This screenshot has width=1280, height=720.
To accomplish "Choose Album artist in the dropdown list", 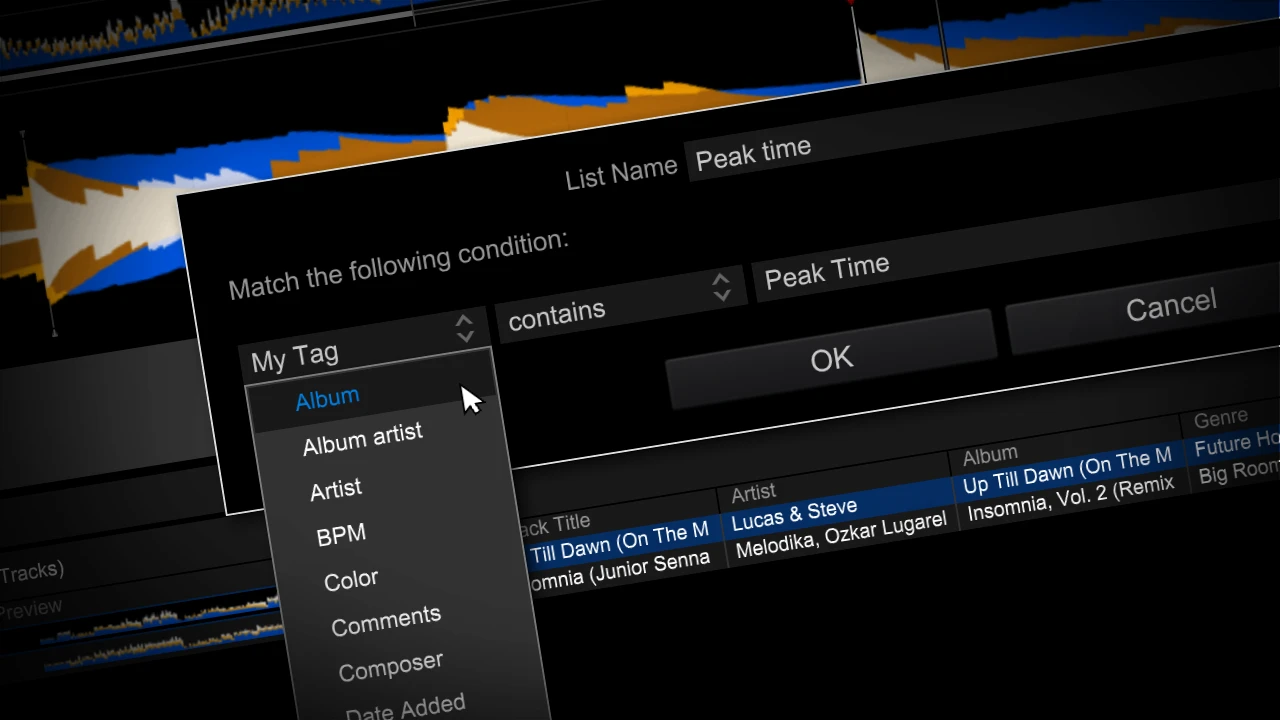I will tap(363, 440).
